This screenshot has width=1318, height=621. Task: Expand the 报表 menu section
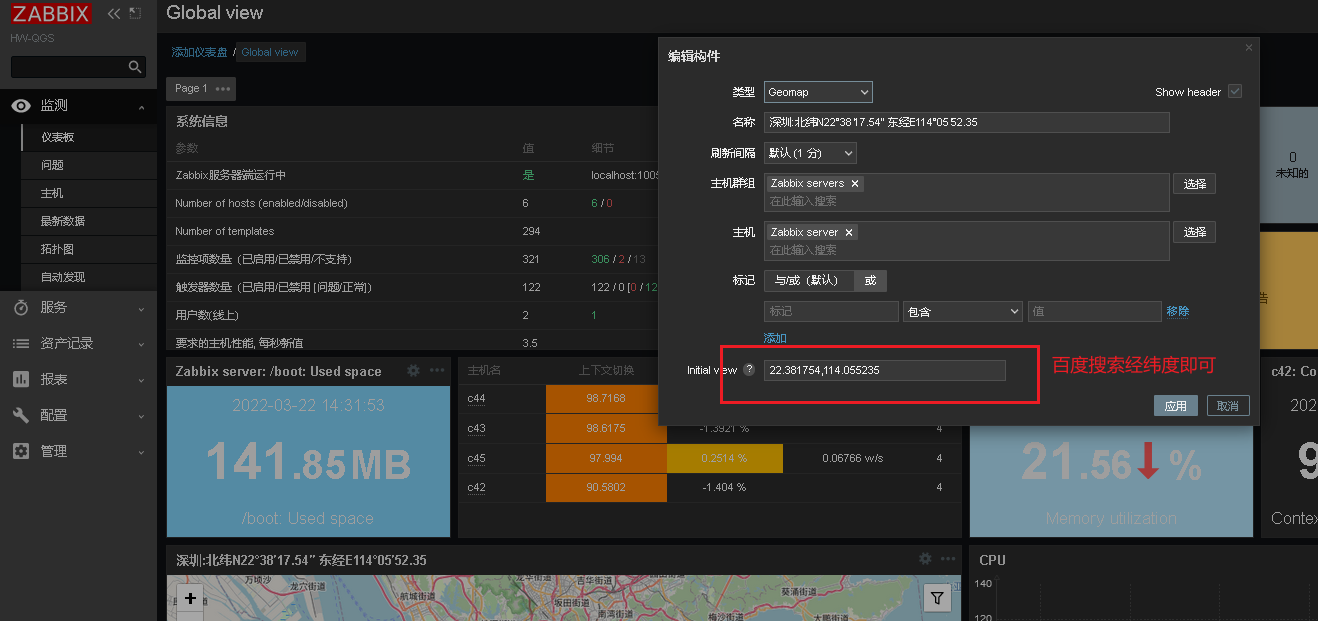pyautogui.click(x=141, y=381)
